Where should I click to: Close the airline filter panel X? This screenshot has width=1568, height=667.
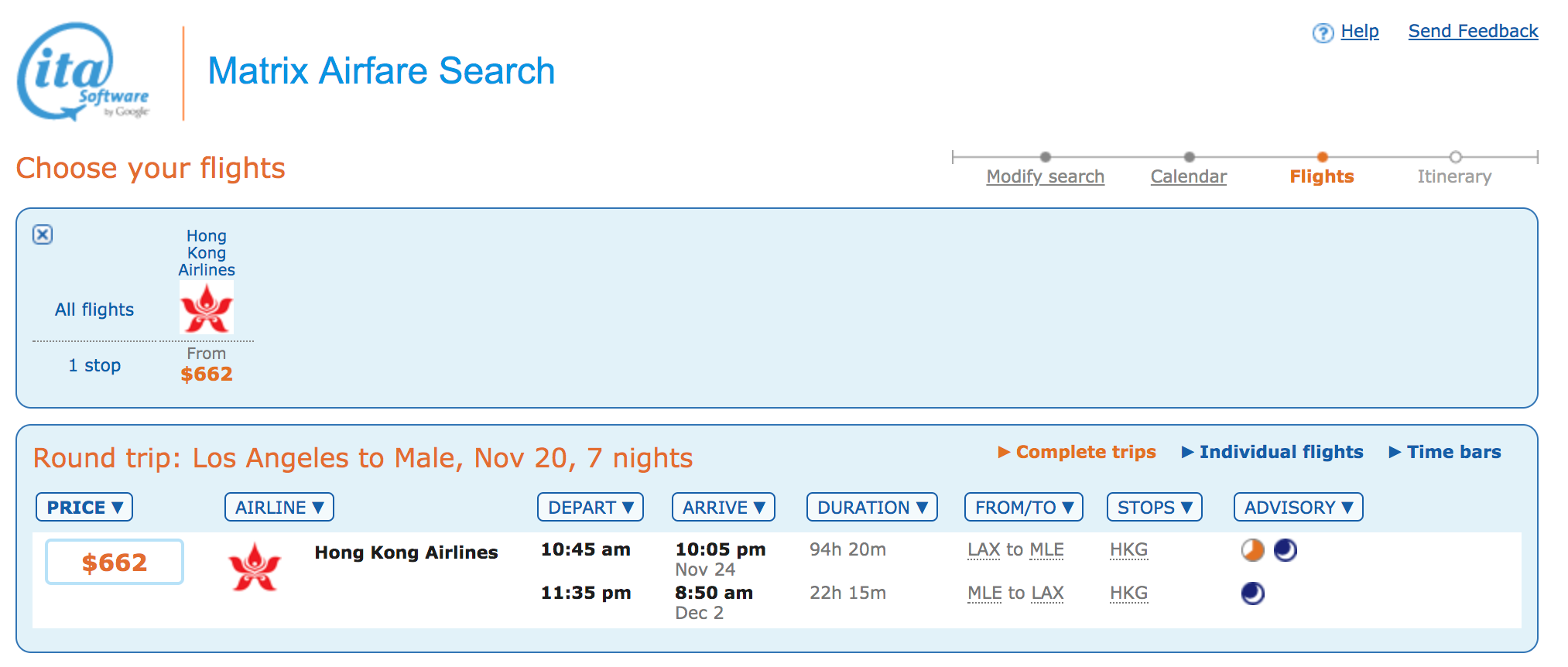(x=43, y=234)
